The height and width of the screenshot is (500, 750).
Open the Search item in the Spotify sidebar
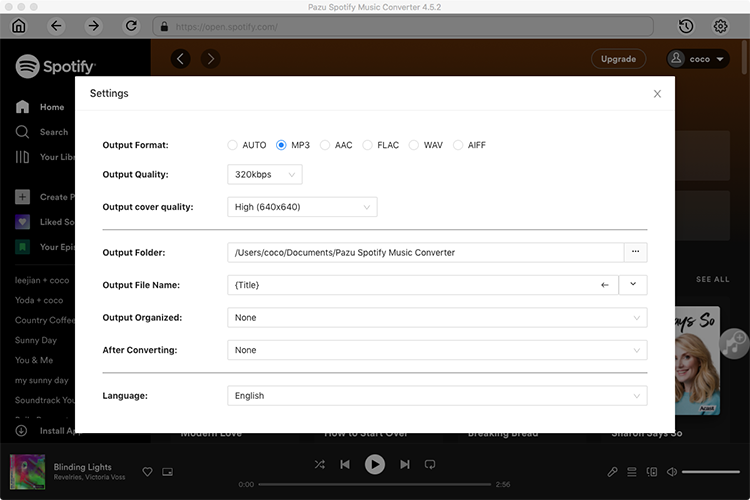pyautogui.click(x=53, y=132)
